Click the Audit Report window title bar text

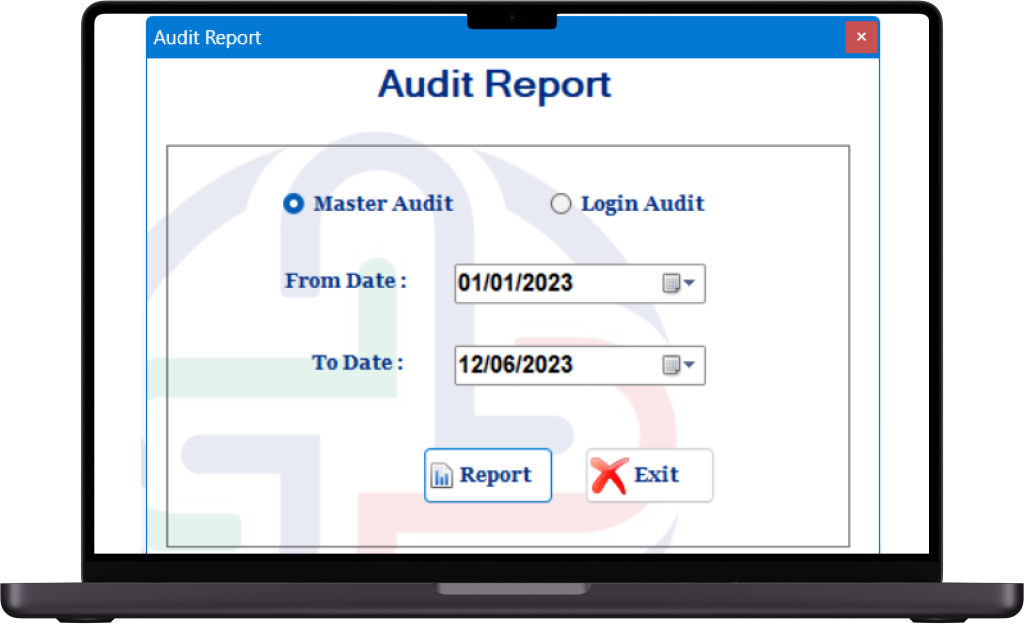click(207, 38)
